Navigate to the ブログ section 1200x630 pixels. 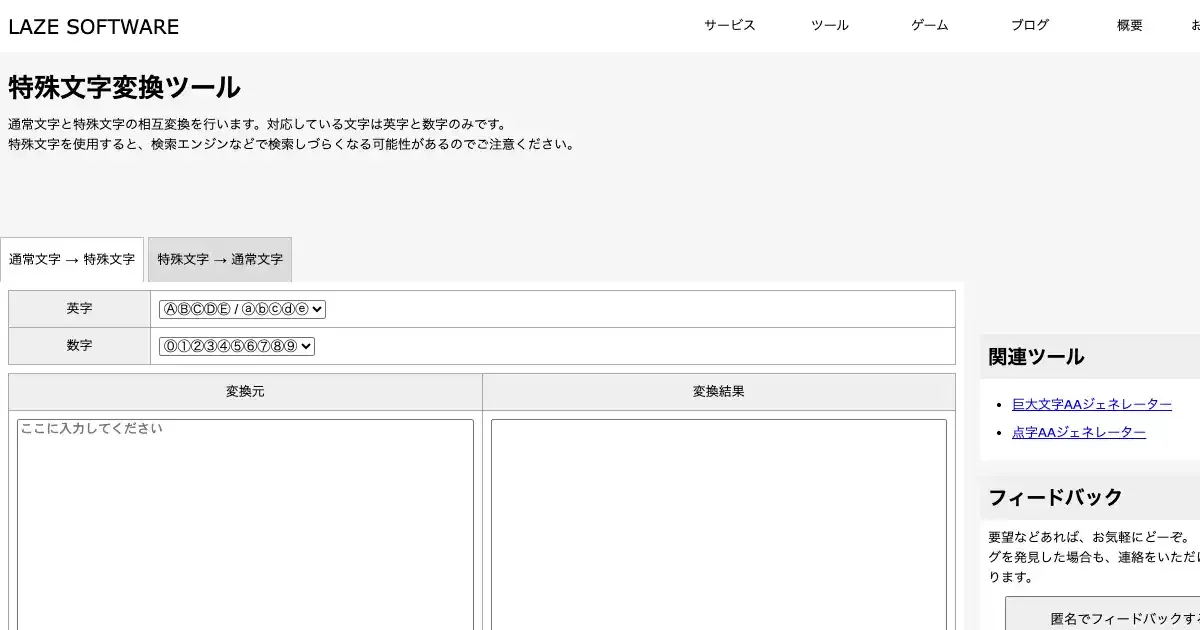click(x=1029, y=26)
